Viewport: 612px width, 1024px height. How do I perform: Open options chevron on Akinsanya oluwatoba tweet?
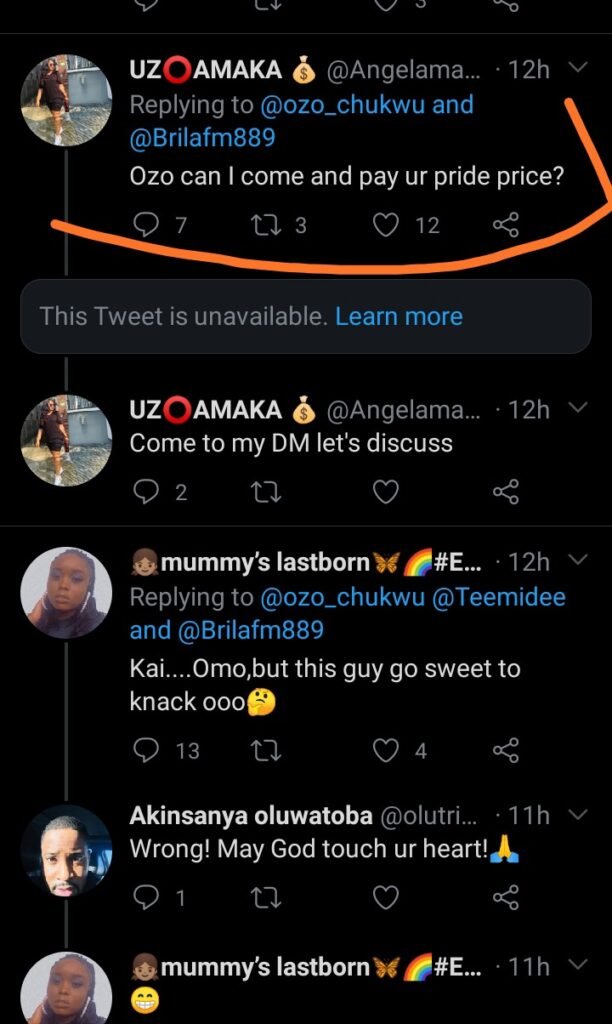577,816
